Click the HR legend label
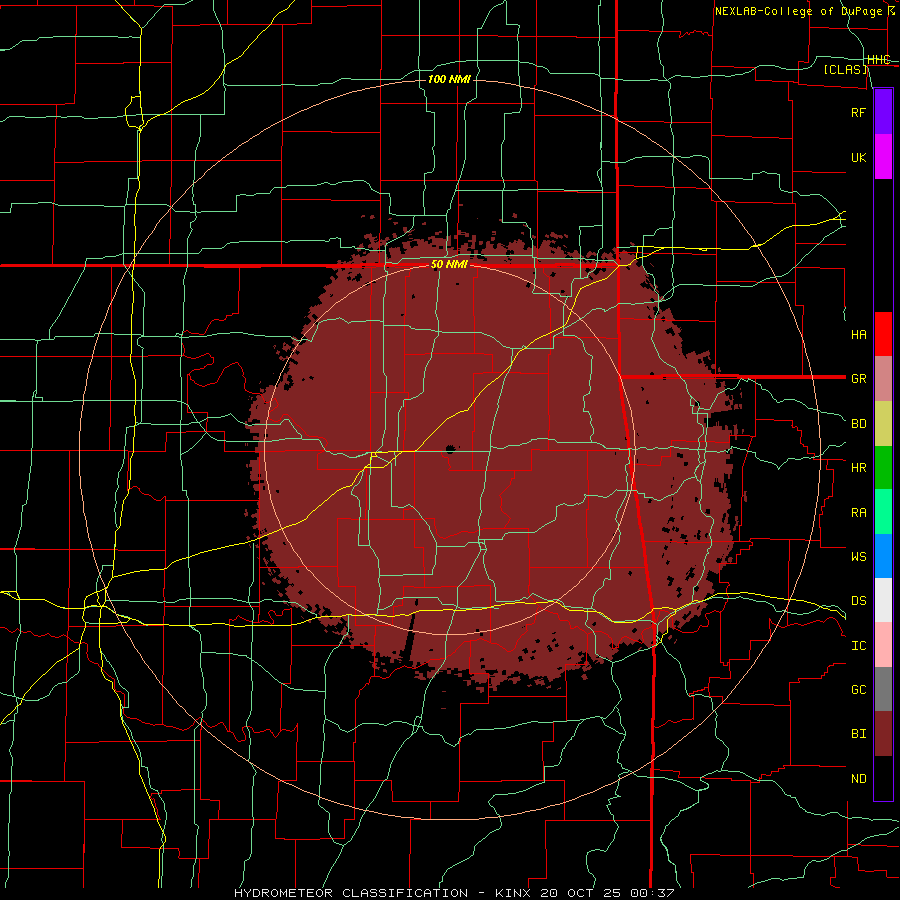Screen dimensions: 900x900 [x=858, y=468]
